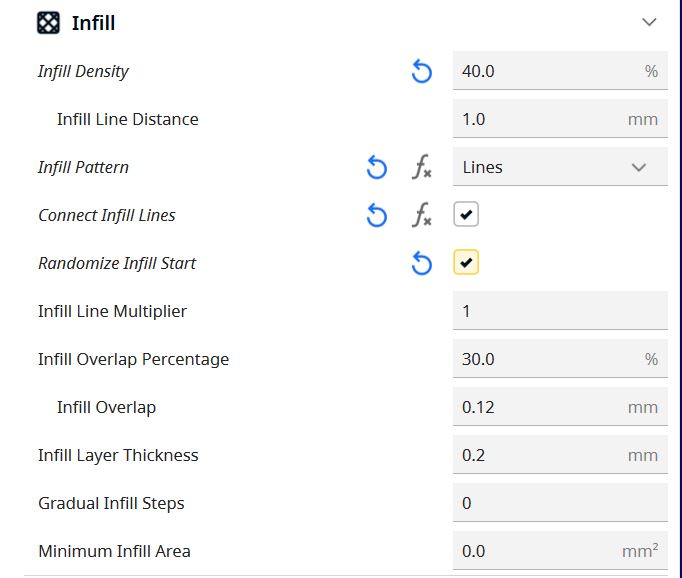682x578 pixels.
Task: Reset Infill Pattern with revert arrow
Action: tap(377, 167)
